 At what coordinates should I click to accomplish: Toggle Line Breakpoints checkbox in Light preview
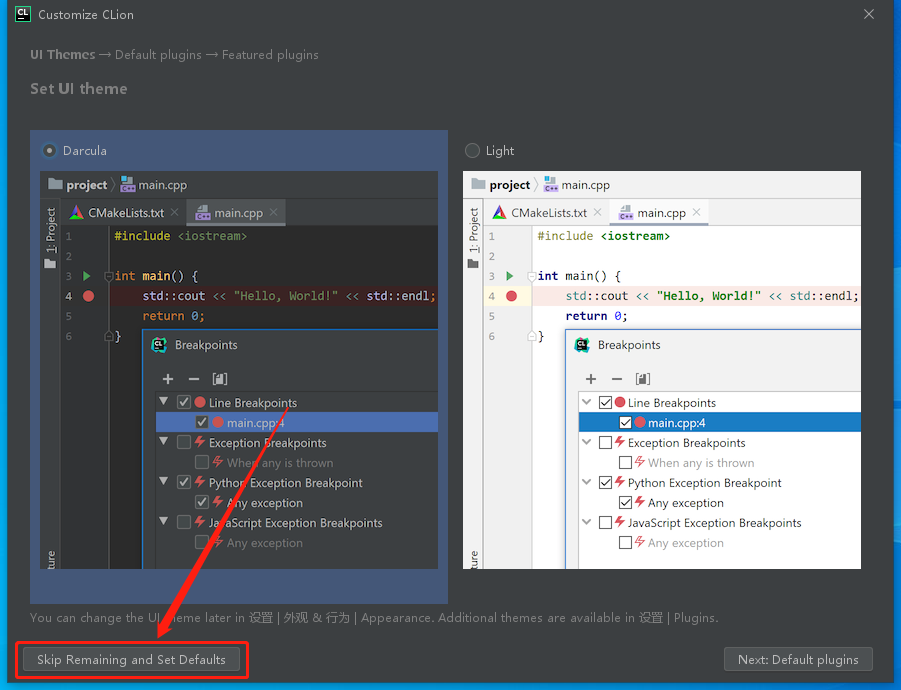[605, 402]
